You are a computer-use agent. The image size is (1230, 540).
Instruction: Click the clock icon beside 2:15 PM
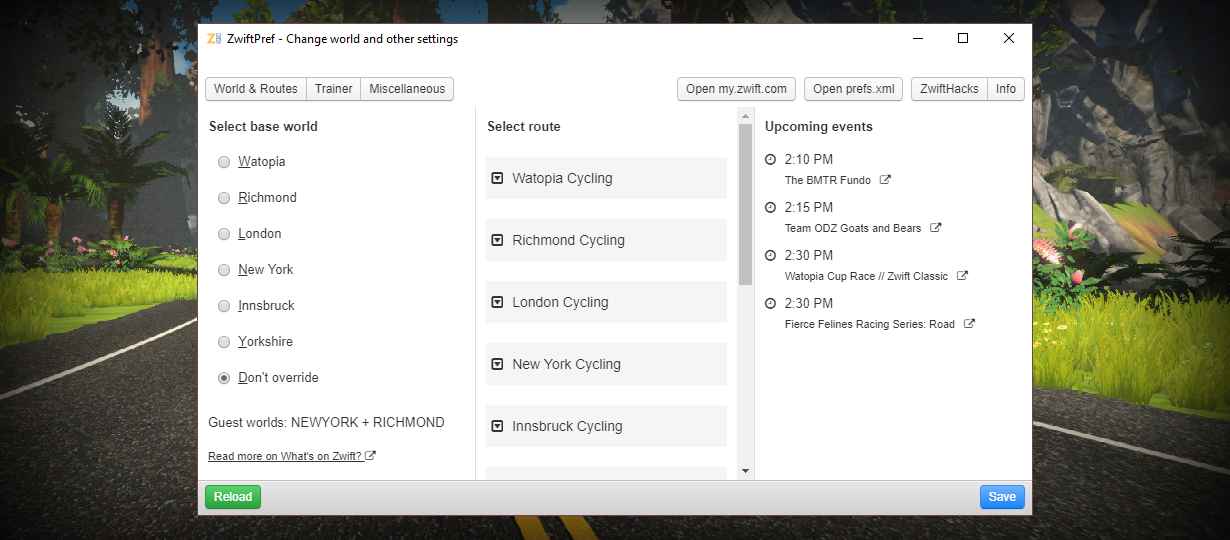tap(770, 207)
